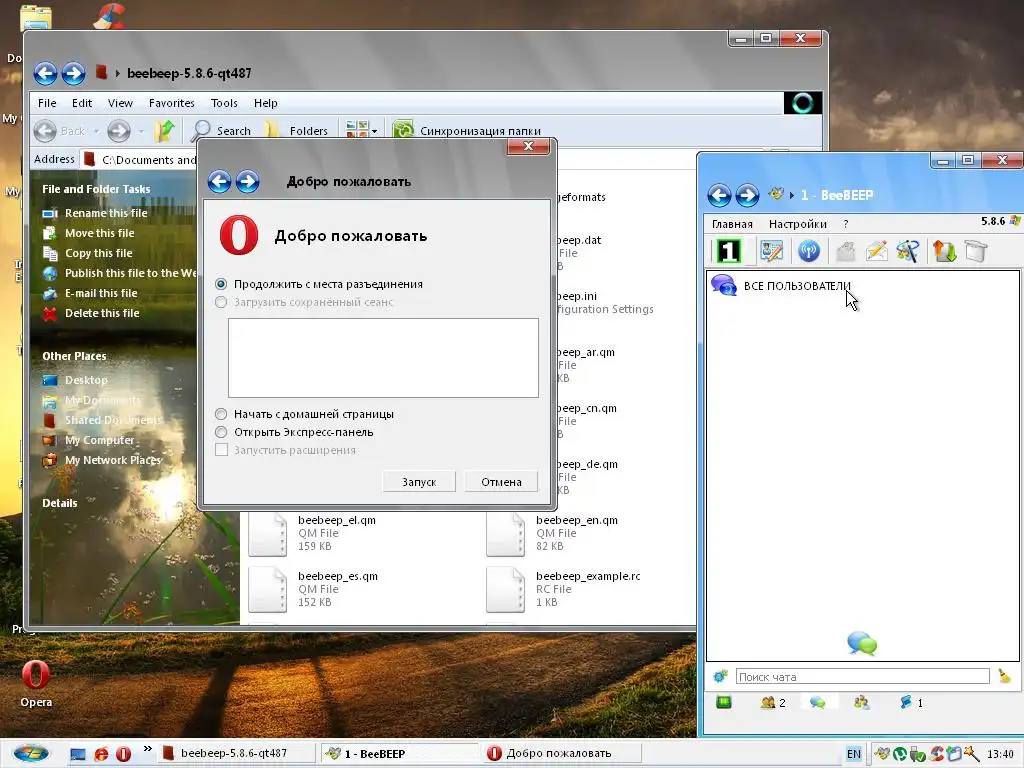This screenshot has height=768, width=1024.
Task: Click the Синхронизация папки toolbar button
Action: click(x=468, y=131)
